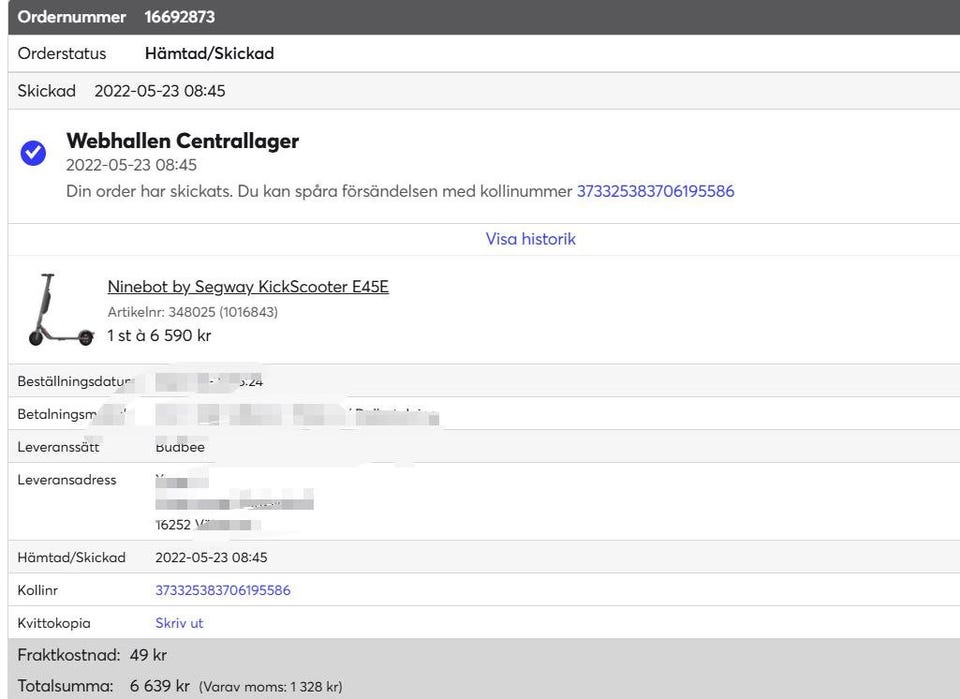Click the postal code 16252 text

(173, 525)
